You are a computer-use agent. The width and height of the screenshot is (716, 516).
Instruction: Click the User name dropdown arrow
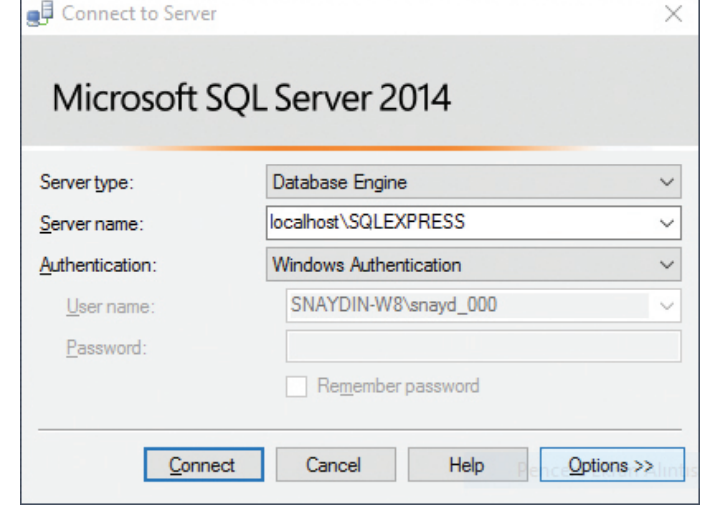(x=667, y=305)
